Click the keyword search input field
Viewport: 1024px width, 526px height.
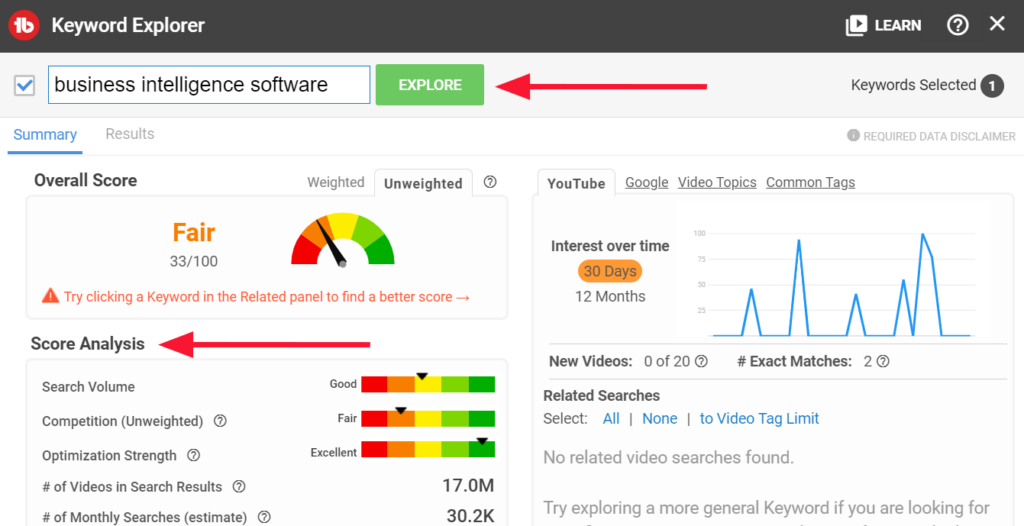pyautogui.click(x=209, y=85)
